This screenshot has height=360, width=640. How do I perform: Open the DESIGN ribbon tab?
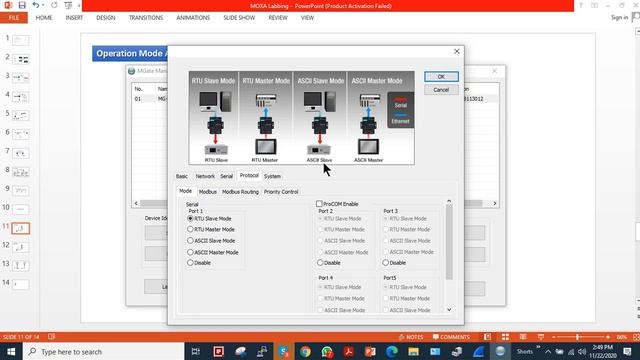pos(106,18)
